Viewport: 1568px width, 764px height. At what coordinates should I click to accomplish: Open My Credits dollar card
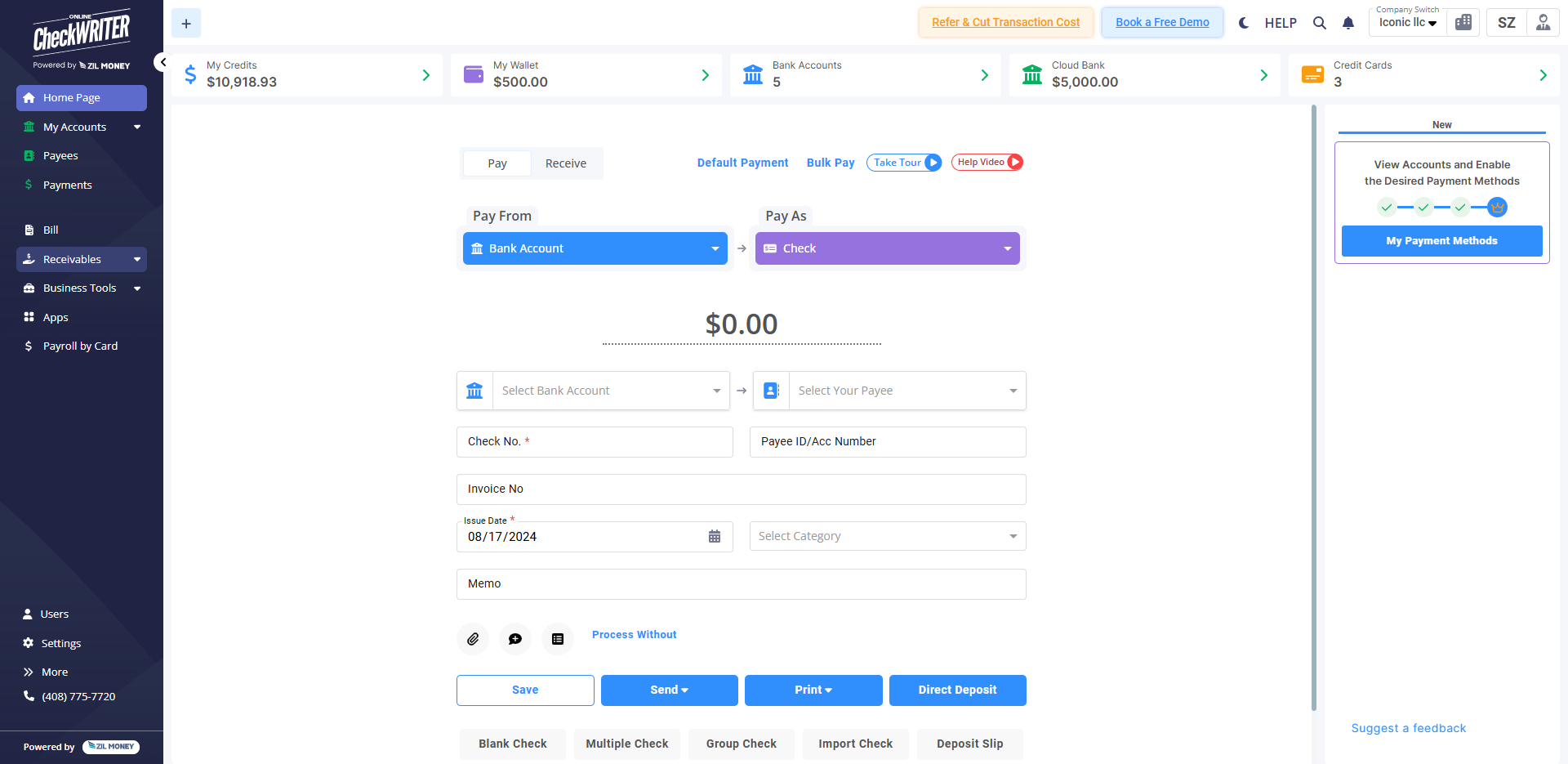coord(307,75)
